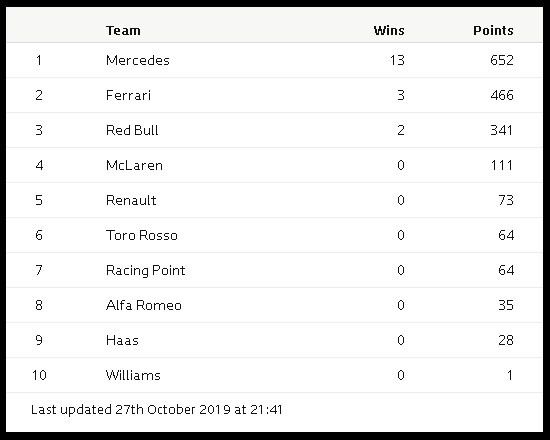Click Ferrari's 466 points value
Image resolution: width=550 pixels, height=440 pixels.
pyautogui.click(x=502, y=95)
